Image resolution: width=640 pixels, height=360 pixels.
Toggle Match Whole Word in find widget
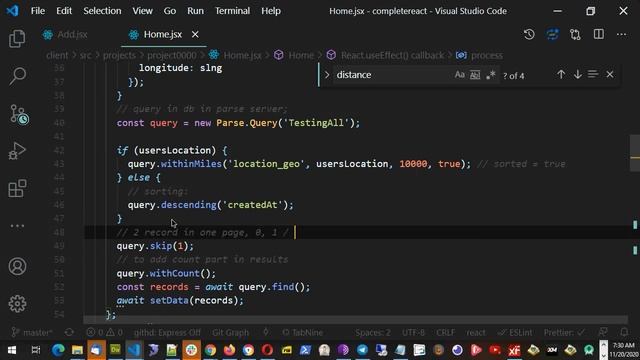(x=475, y=75)
